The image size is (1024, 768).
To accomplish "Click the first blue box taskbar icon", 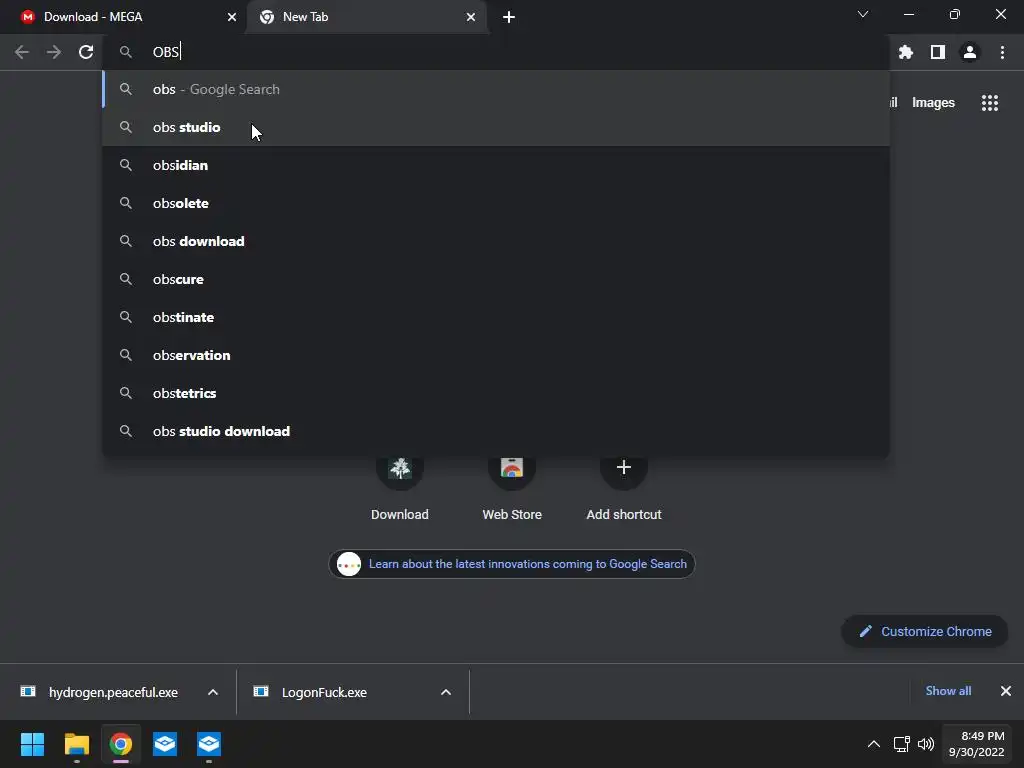I will [165, 744].
